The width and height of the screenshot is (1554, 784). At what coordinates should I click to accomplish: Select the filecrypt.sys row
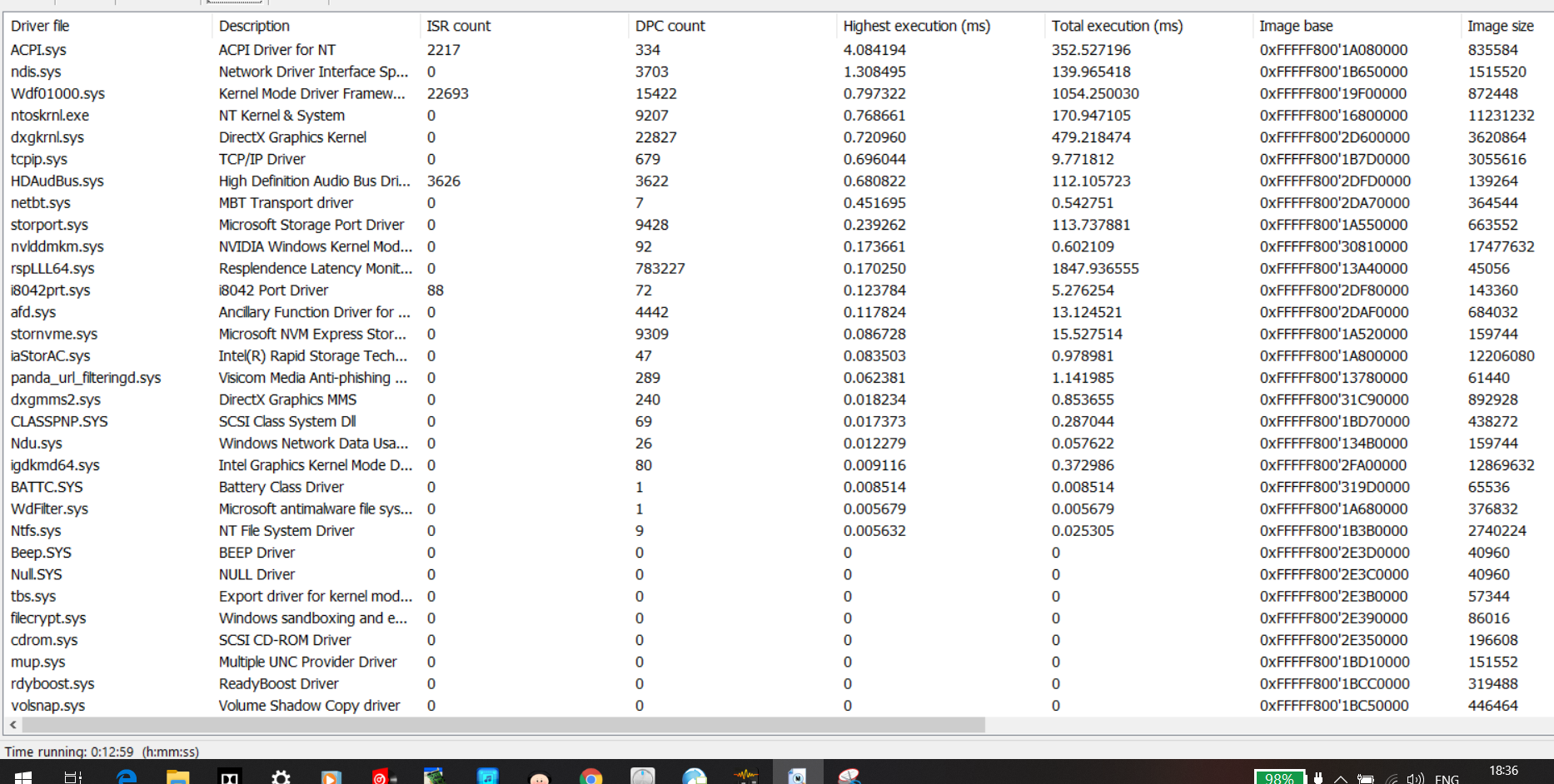click(779, 618)
